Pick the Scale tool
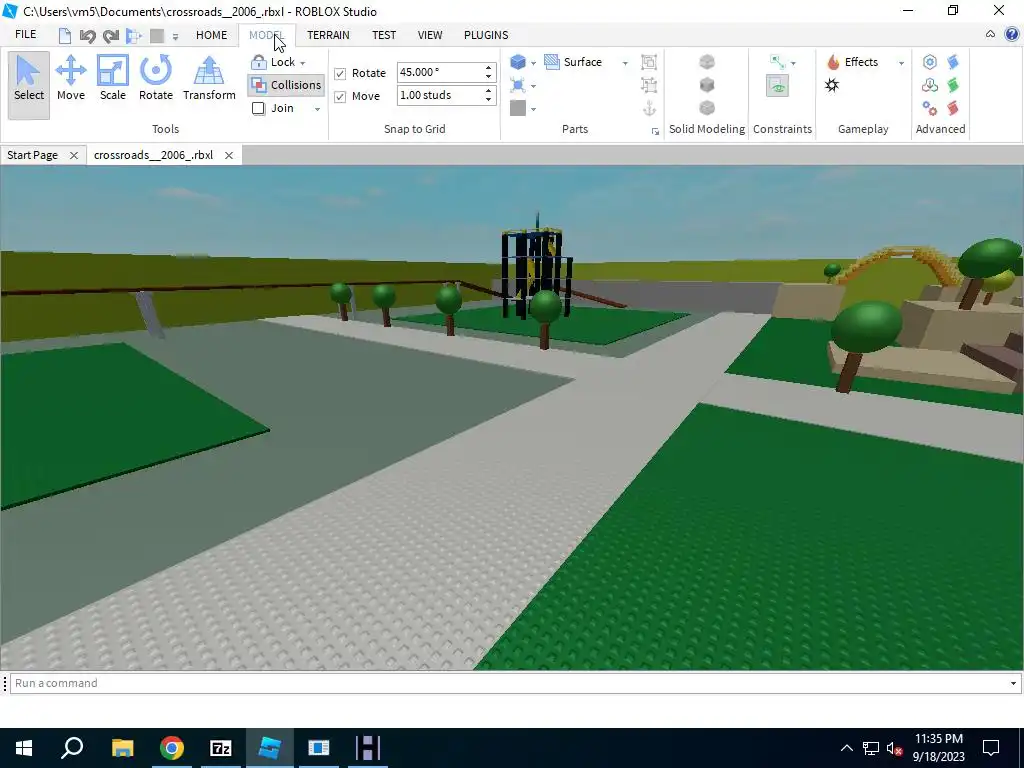This screenshot has height=768, width=1024. click(x=112, y=78)
